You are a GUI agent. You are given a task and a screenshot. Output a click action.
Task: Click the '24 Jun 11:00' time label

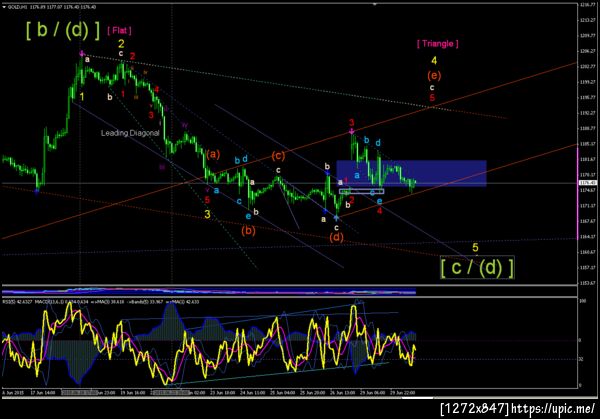pos(253,393)
